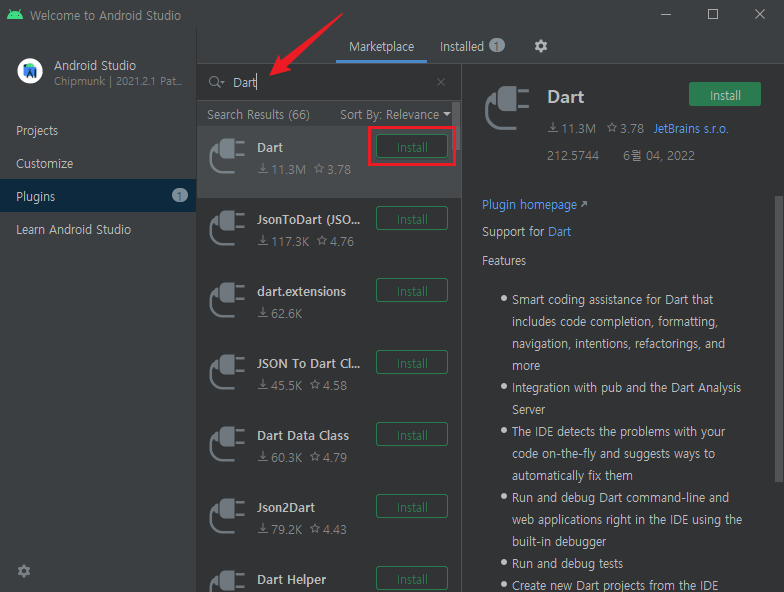Install the JsonToDart plugin
This screenshot has width=784, height=592.
(x=412, y=218)
